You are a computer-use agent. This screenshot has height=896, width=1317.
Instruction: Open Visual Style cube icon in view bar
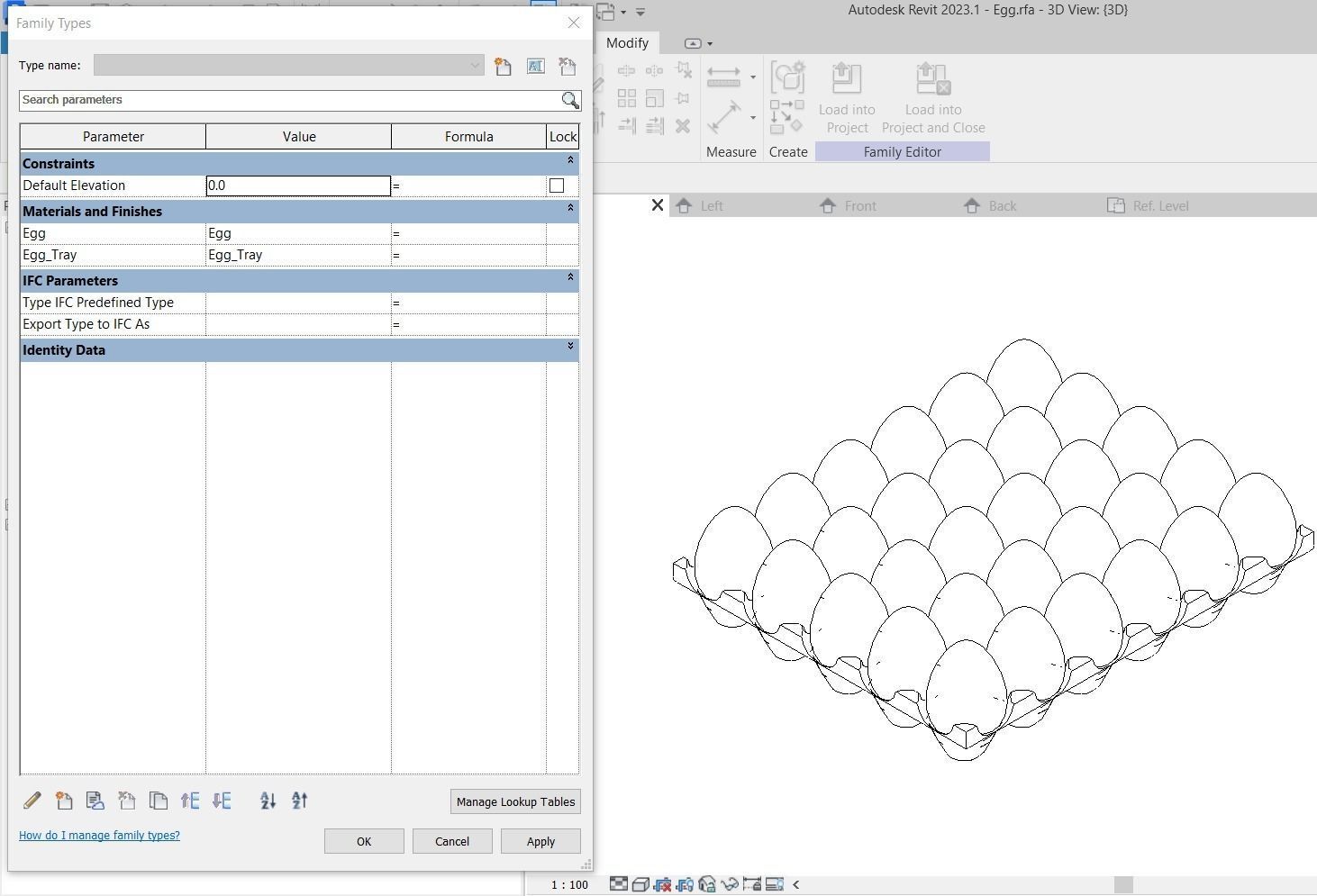pos(640,884)
